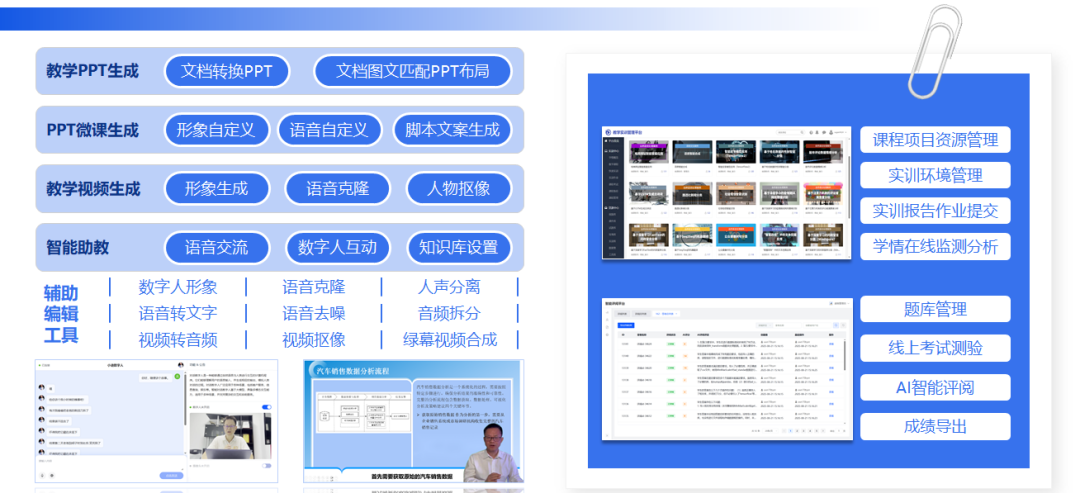Click the training platform logo icon
1080x493 pixels.
(608, 132)
